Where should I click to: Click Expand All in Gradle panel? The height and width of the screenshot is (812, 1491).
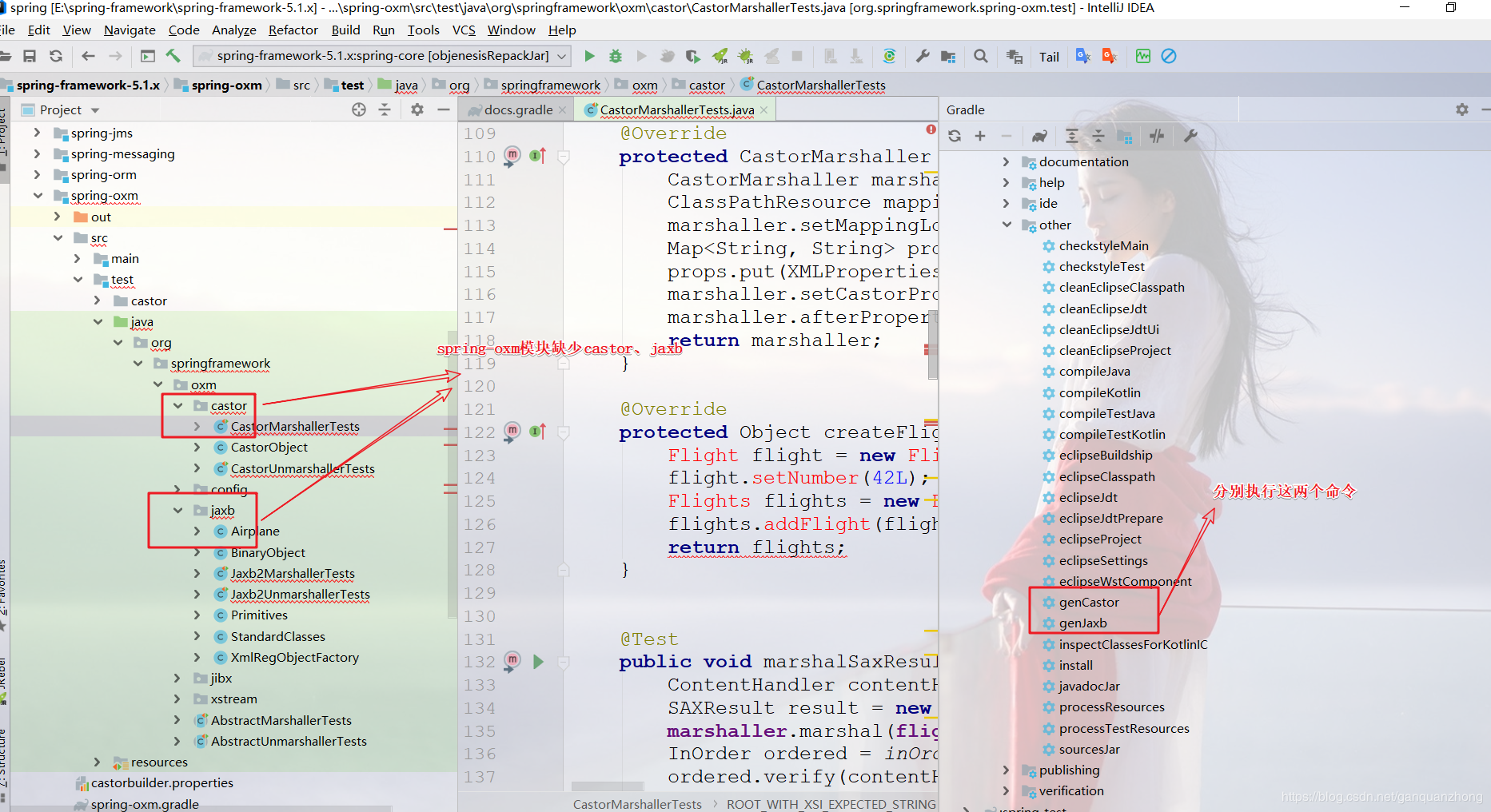(x=1072, y=136)
